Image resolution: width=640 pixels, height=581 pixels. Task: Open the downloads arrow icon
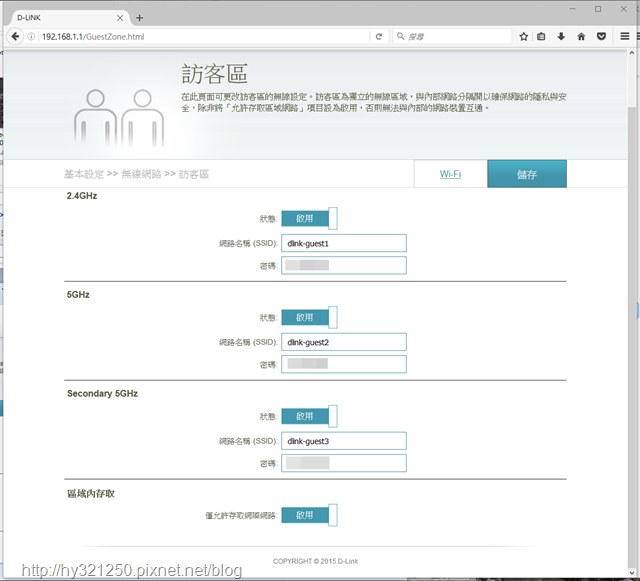pyautogui.click(x=561, y=36)
